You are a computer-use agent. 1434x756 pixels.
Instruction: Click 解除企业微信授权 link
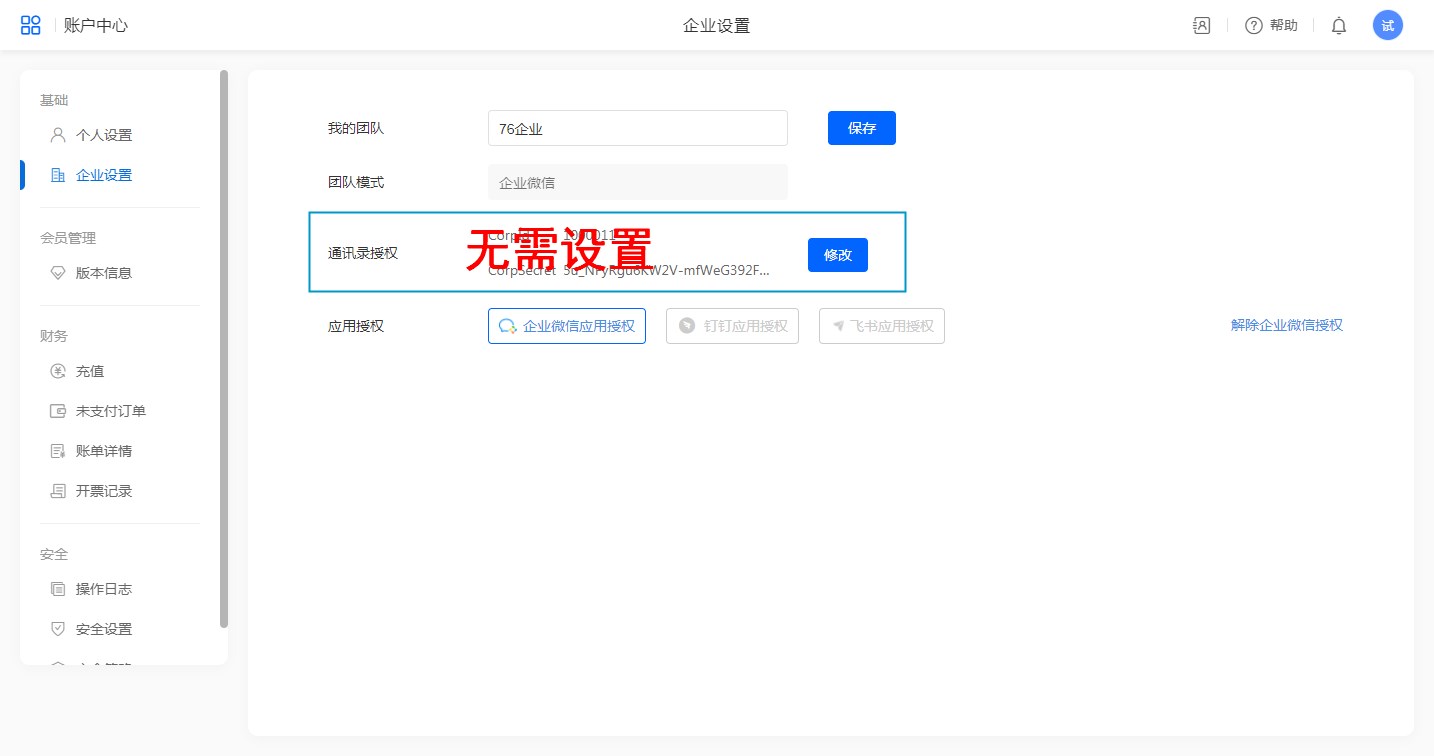coord(1286,325)
